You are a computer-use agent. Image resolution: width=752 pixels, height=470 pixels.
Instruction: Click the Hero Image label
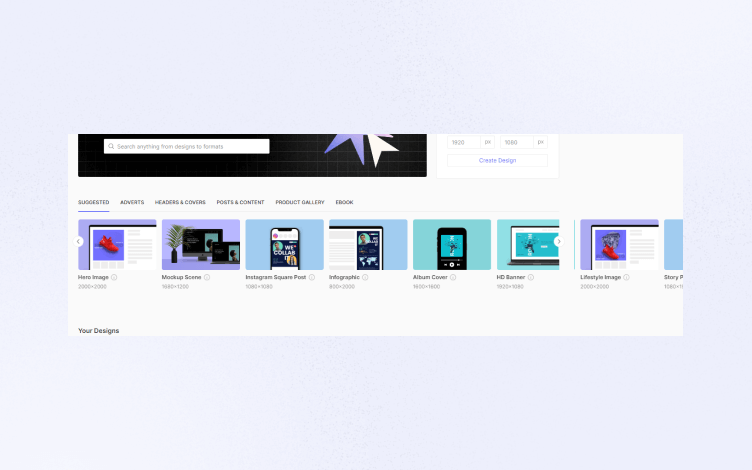click(94, 277)
